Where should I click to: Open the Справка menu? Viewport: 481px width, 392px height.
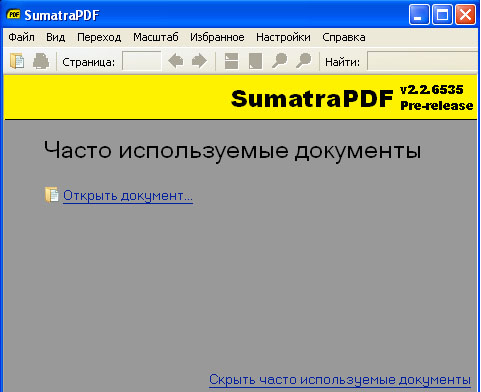pyautogui.click(x=344, y=37)
